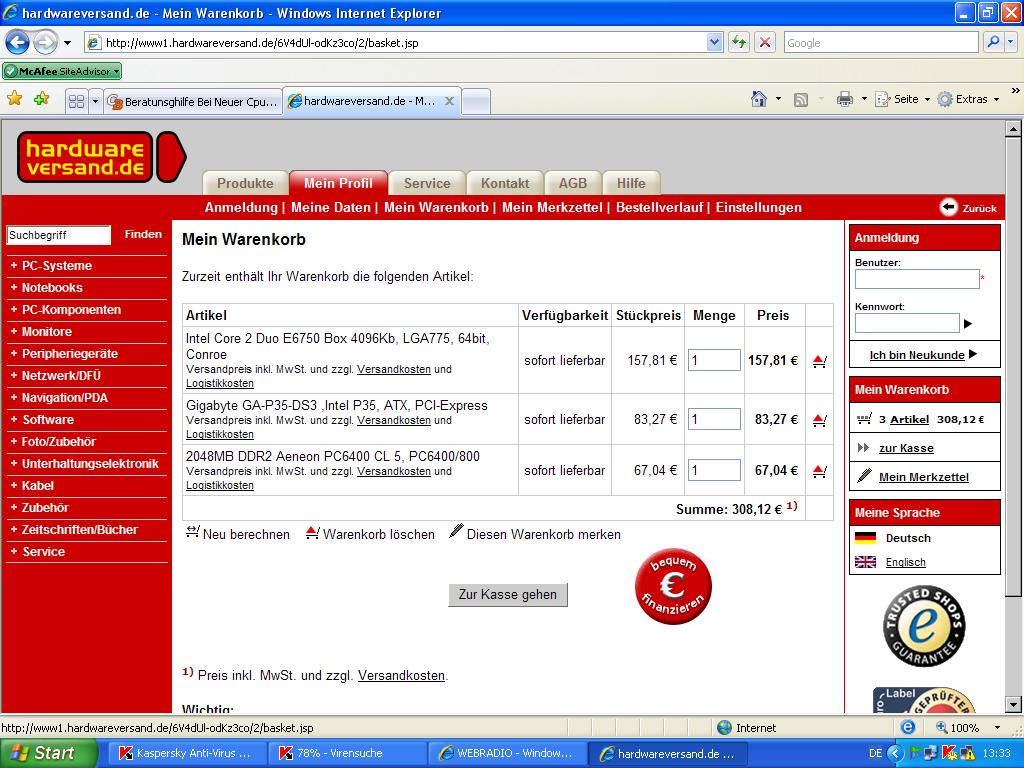Open Mein Merkzettel in the sidebar
Image resolution: width=1024 pixels, height=768 pixels.
[923, 477]
